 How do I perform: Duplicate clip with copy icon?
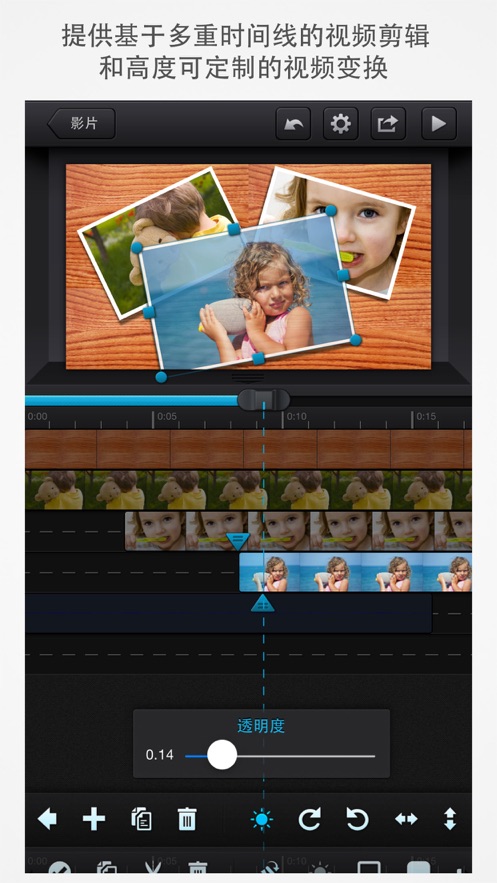(141, 818)
